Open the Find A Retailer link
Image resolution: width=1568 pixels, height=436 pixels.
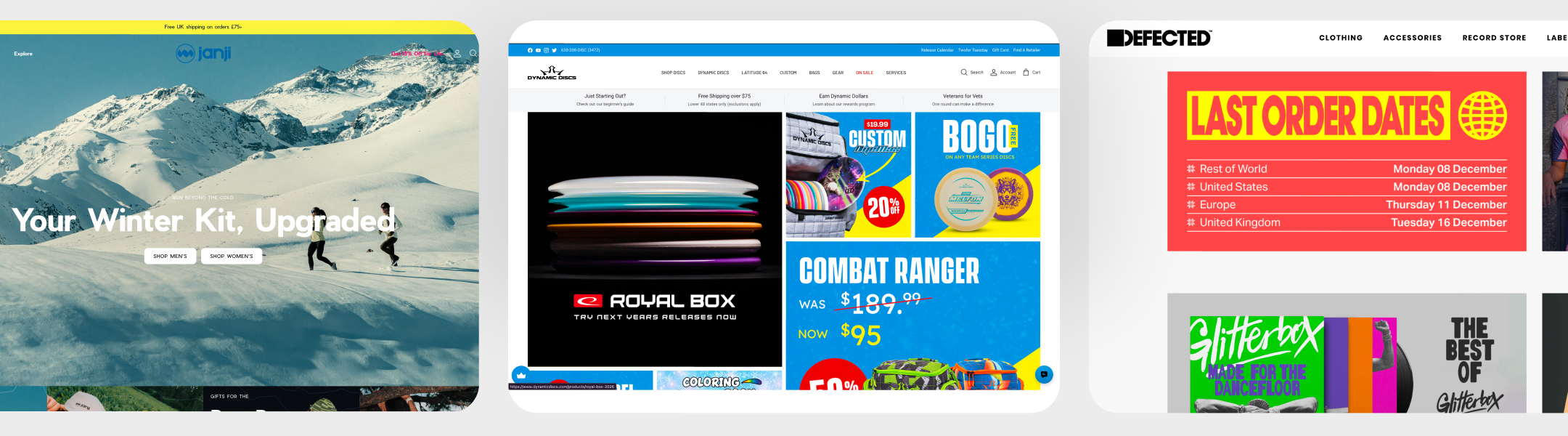[x=1026, y=50]
